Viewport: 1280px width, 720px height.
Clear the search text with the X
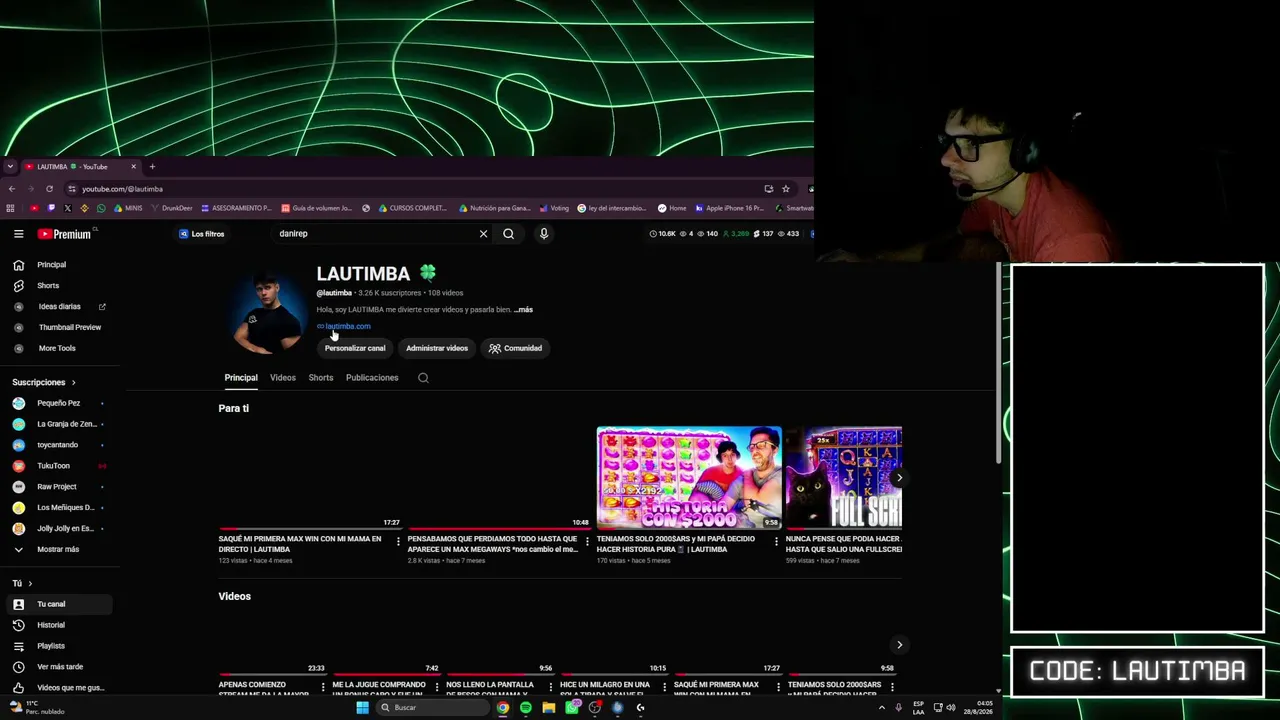(x=483, y=234)
